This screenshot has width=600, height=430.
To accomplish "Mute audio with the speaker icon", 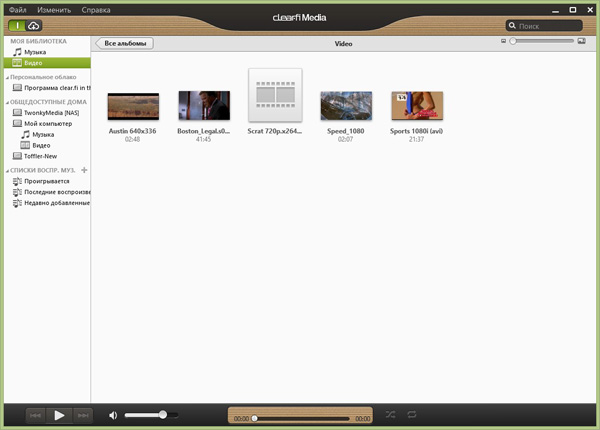I will (113, 415).
